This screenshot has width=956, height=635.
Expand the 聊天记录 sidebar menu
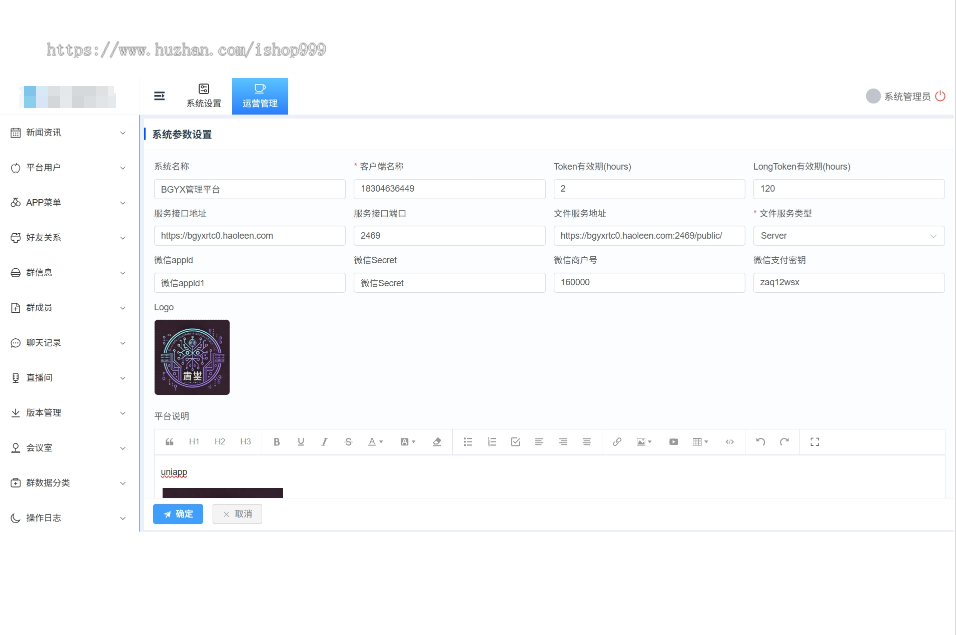(69, 342)
